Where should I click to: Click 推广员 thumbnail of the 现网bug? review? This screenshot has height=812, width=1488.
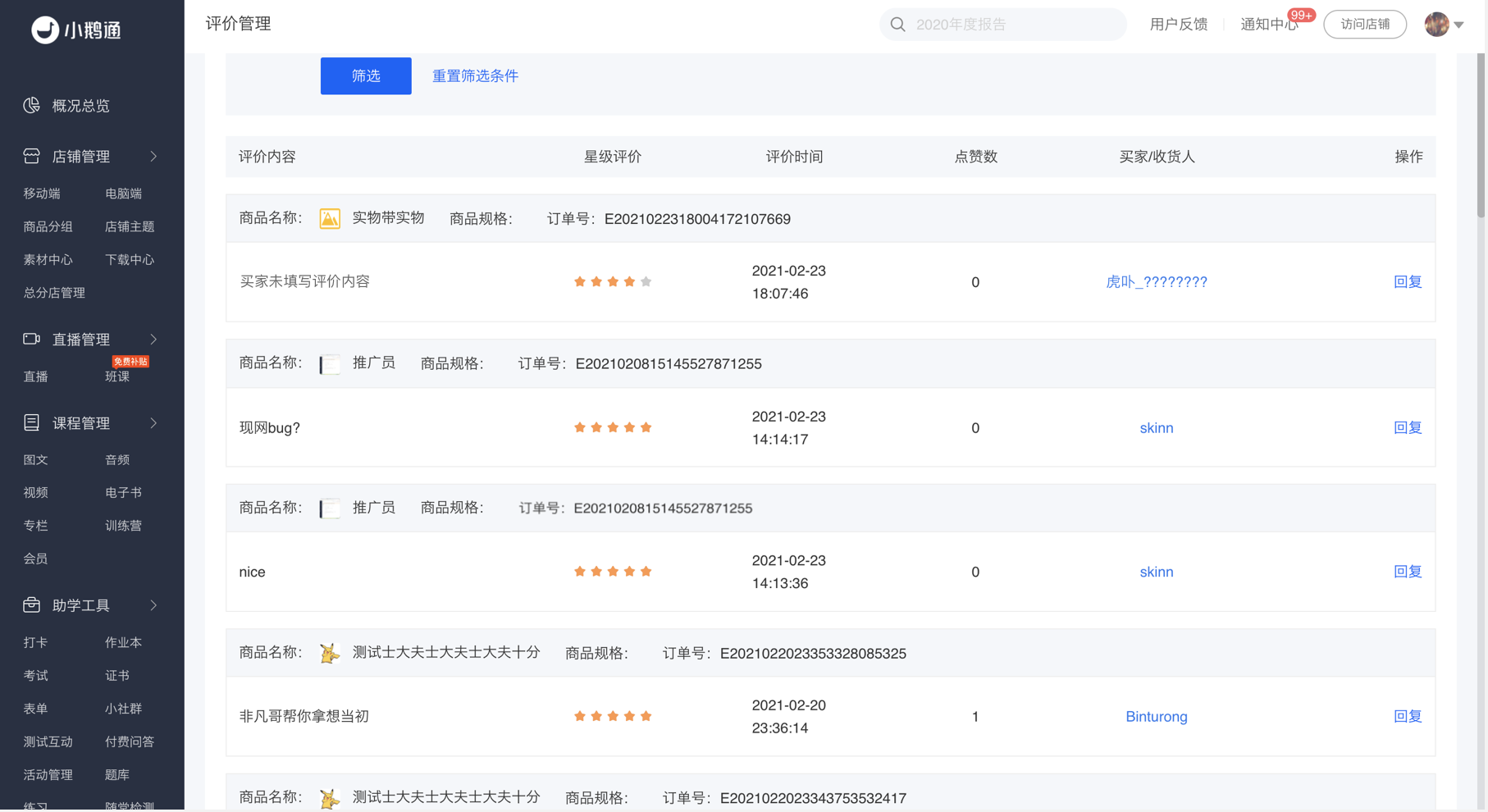pyautogui.click(x=330, y=364)
